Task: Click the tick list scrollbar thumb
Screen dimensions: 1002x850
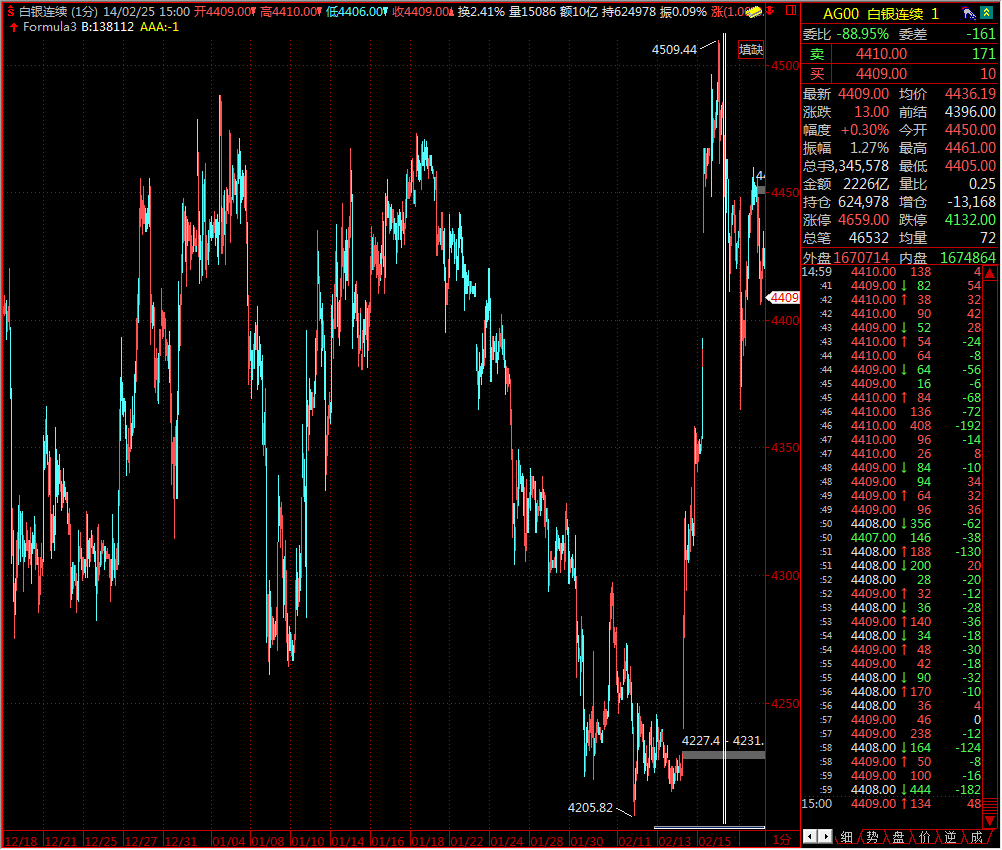Action: tap(990, 805)
